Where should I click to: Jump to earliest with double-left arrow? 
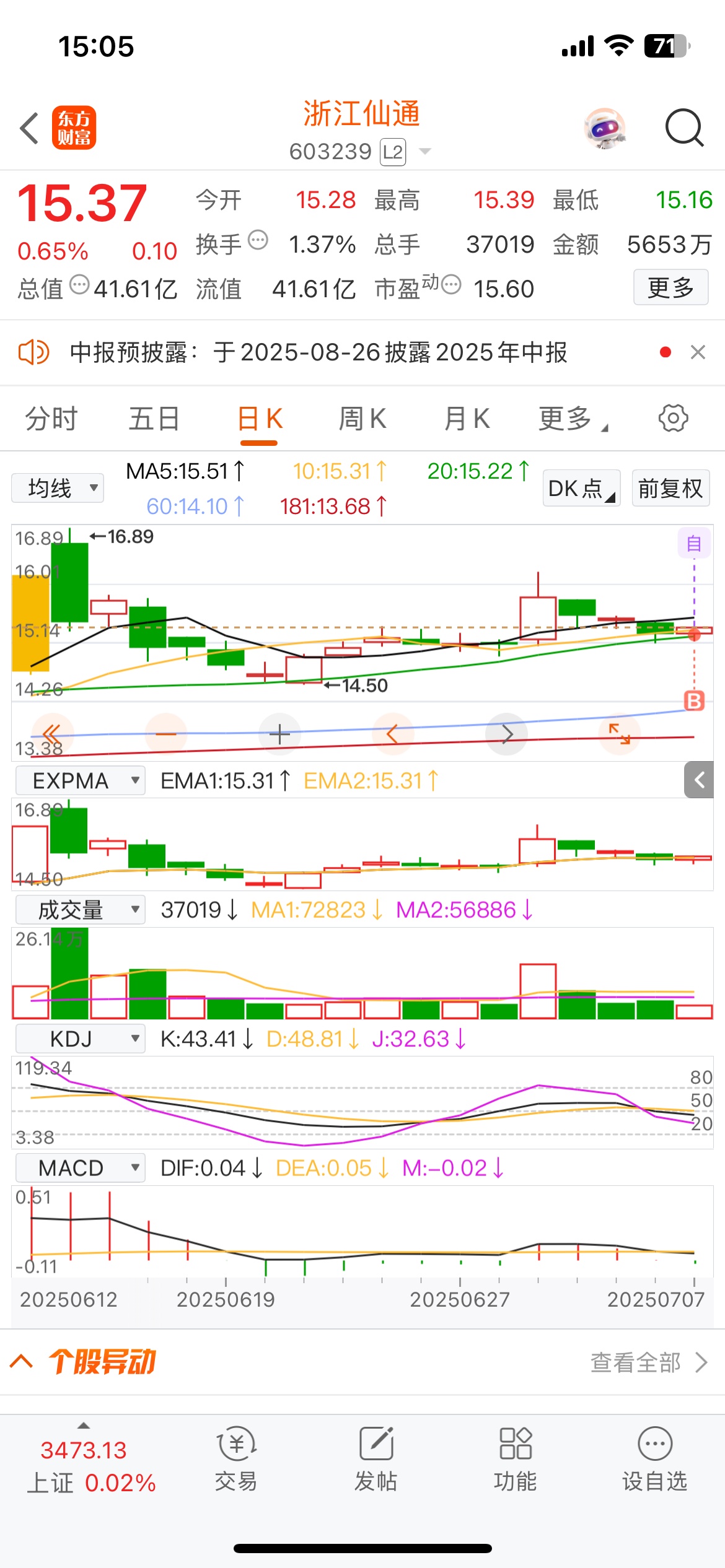tap(52, 734)
